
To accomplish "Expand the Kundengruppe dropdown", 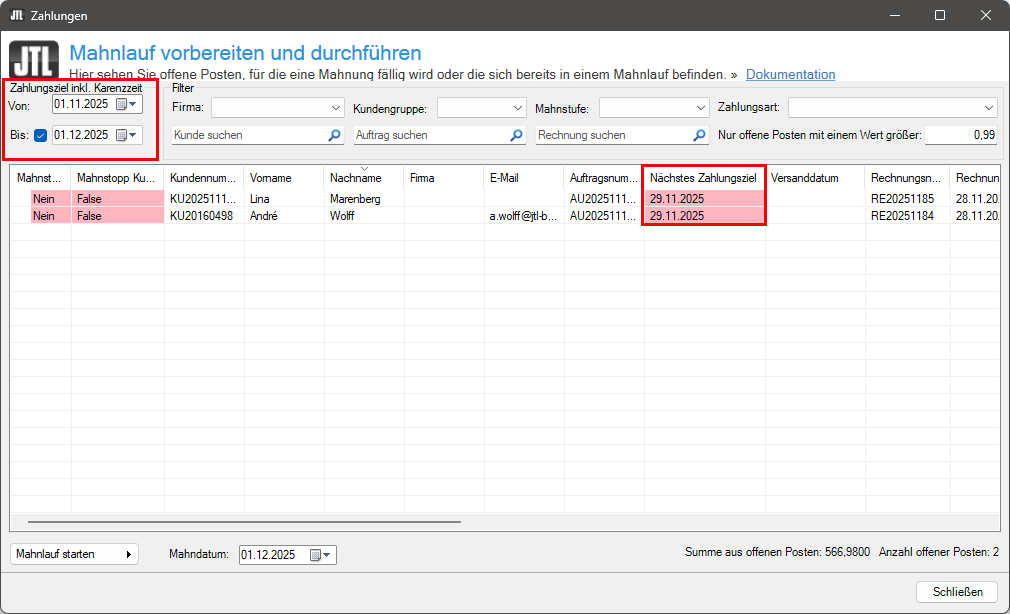I will (x=517, y=107).
